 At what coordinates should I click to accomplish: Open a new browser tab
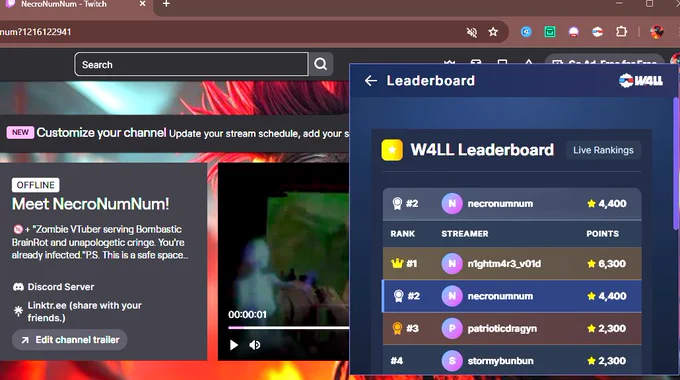click(166, 4)
